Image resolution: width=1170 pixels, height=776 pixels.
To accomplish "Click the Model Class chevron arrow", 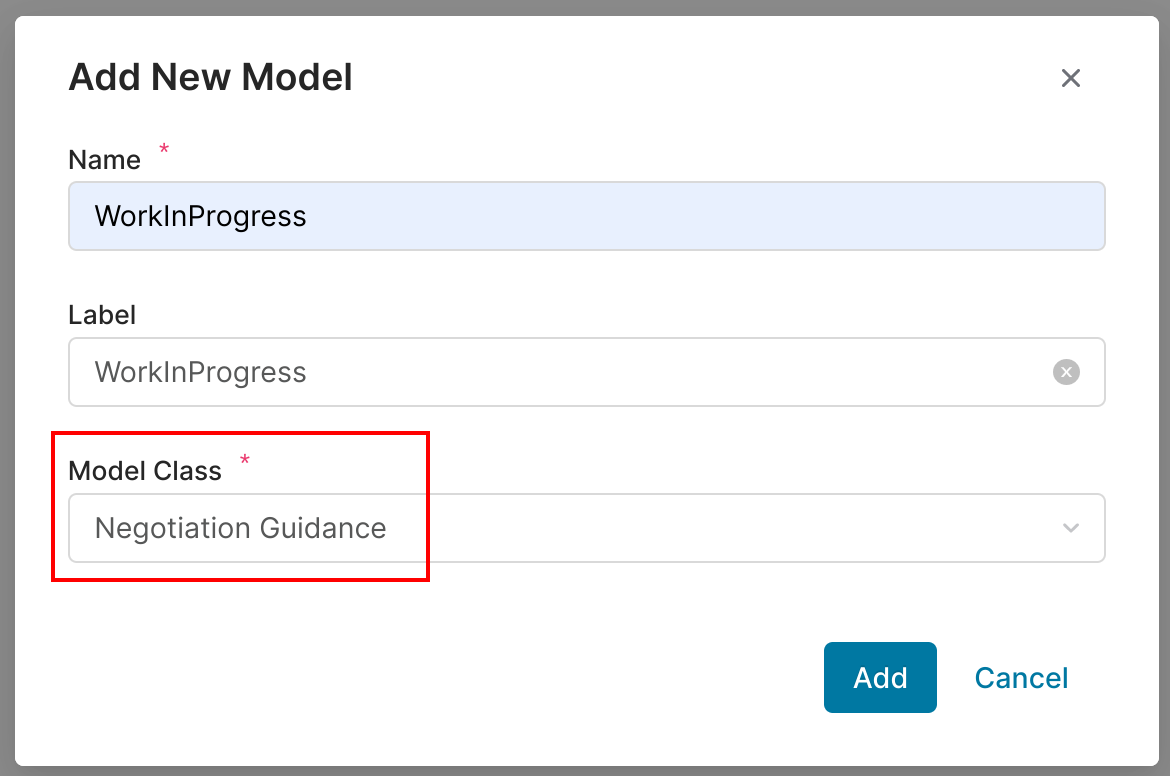I will 1071,528.
